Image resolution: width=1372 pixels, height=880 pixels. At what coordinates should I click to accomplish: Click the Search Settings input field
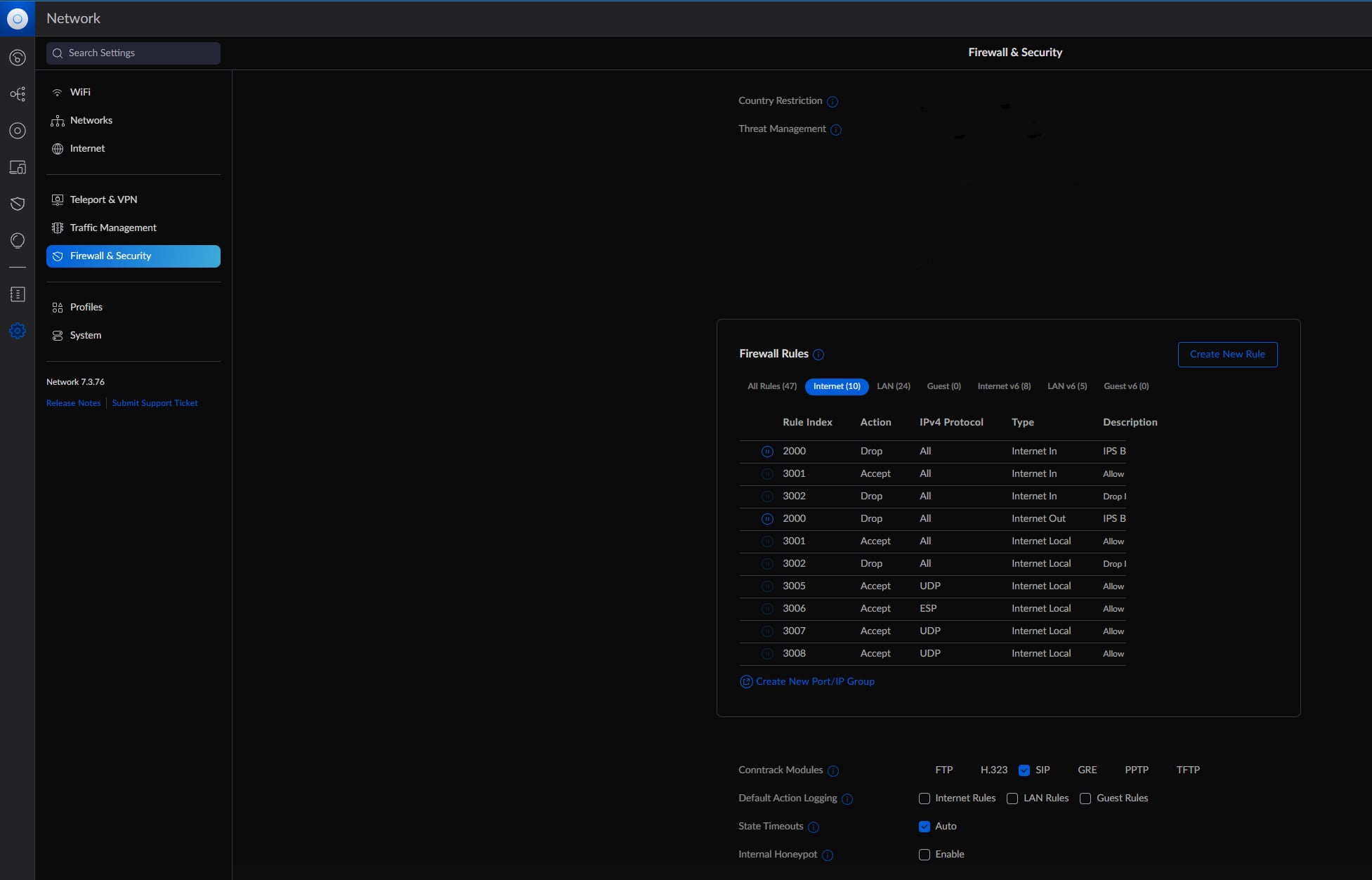click(133, 53)
